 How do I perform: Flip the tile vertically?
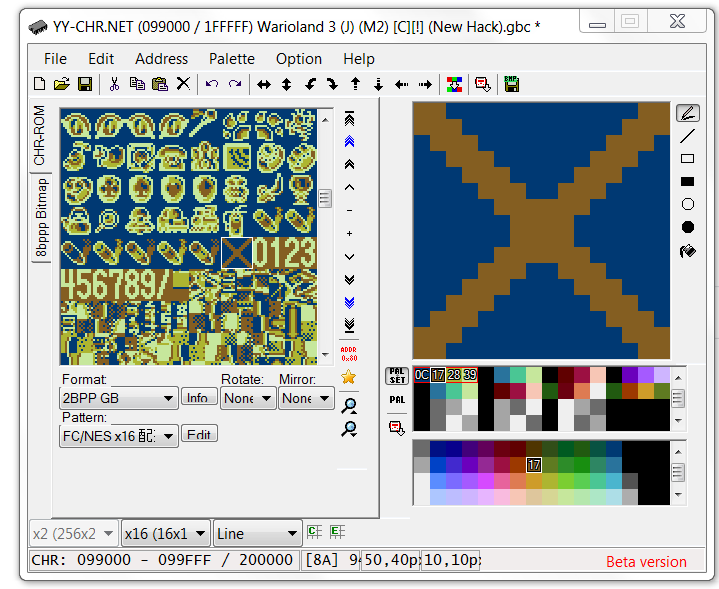coord(287,84)
